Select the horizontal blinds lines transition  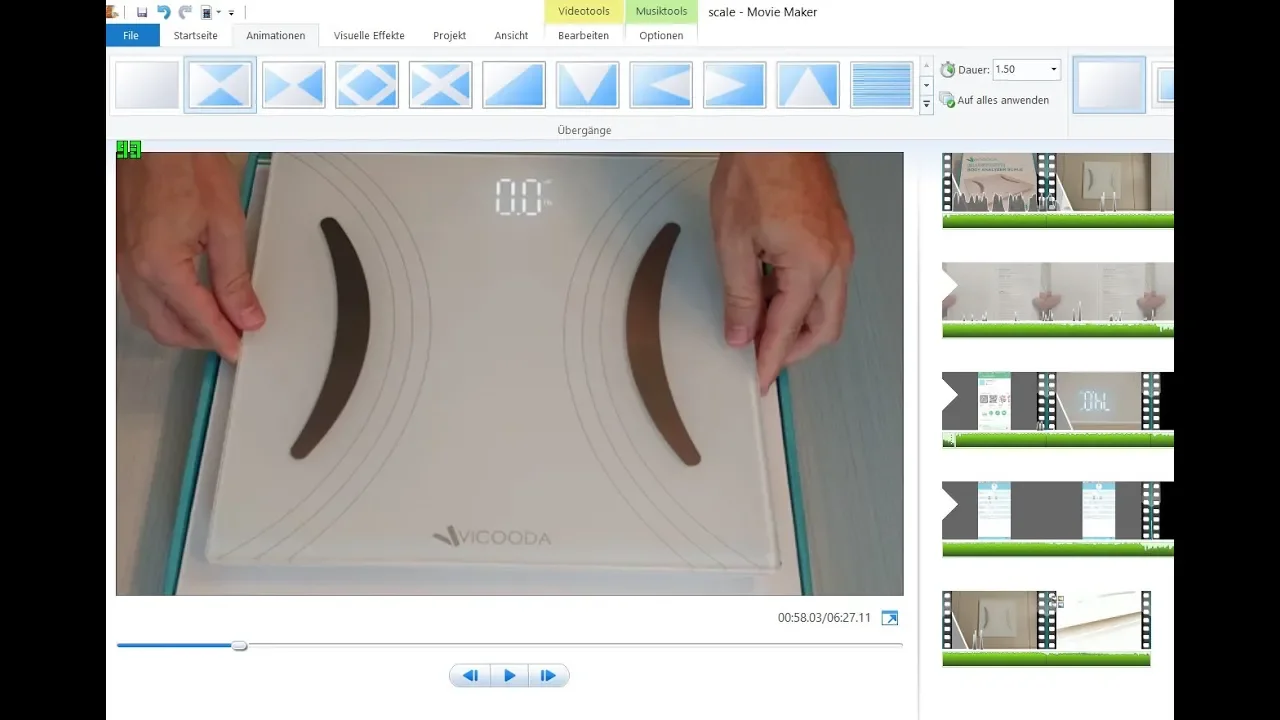point(882,84)
